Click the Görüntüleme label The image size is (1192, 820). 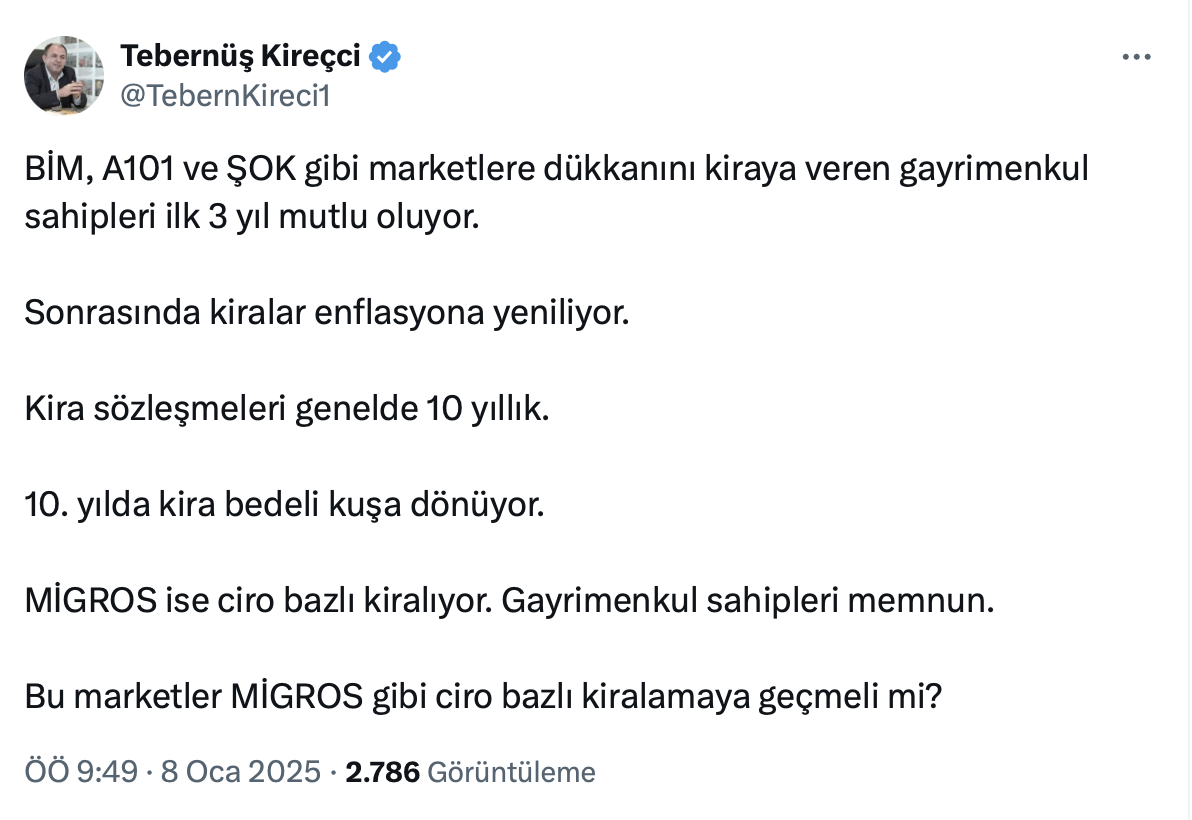[x=511, y=772]
